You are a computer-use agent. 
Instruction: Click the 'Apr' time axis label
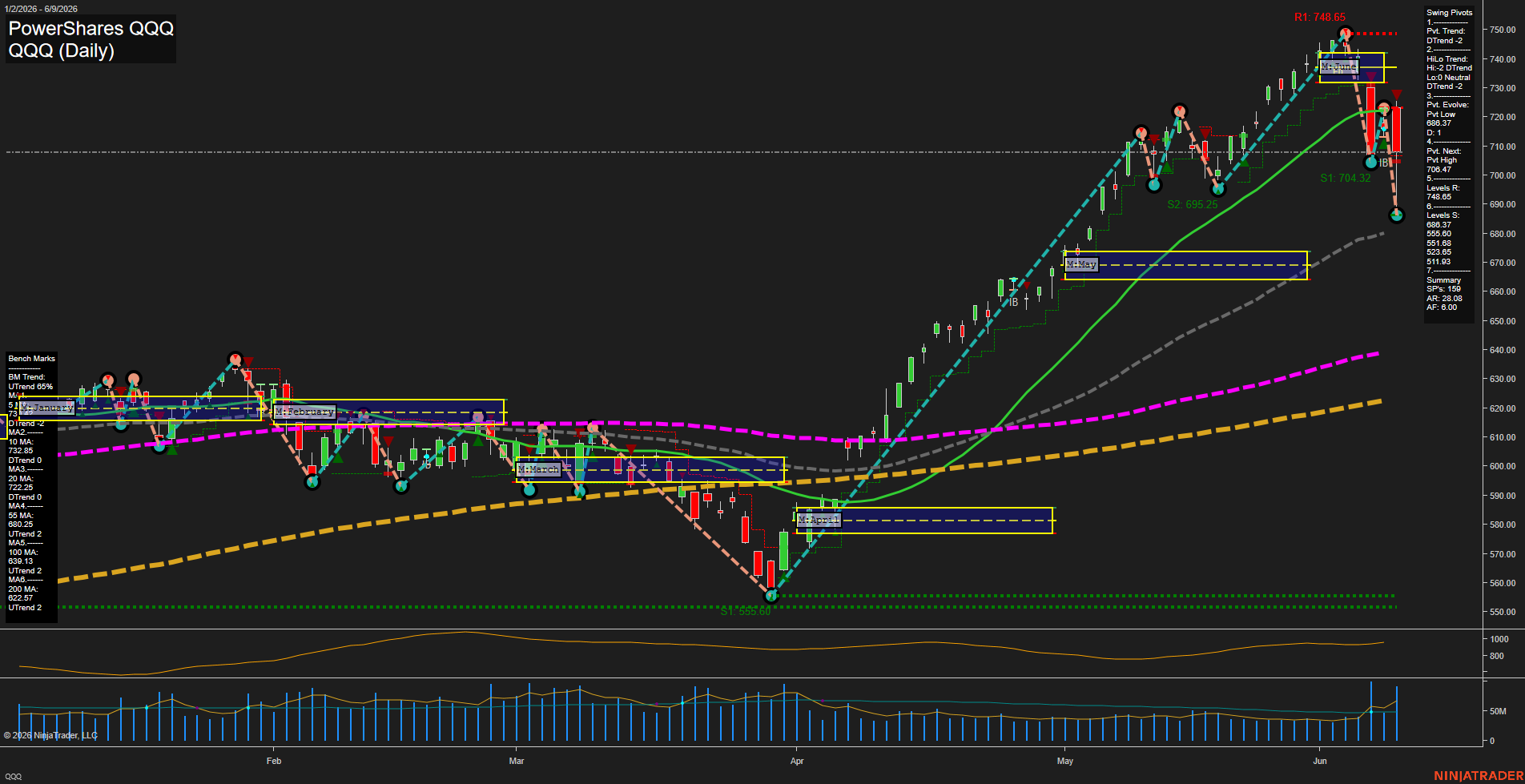[797, 761]
